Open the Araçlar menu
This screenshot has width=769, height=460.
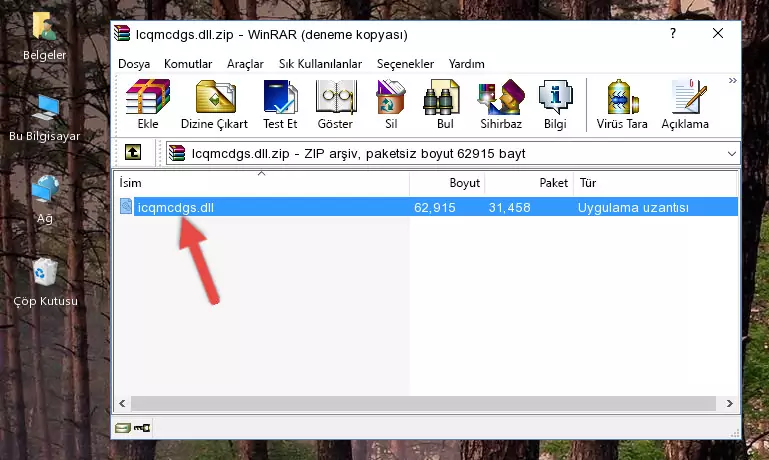(245, 64)
